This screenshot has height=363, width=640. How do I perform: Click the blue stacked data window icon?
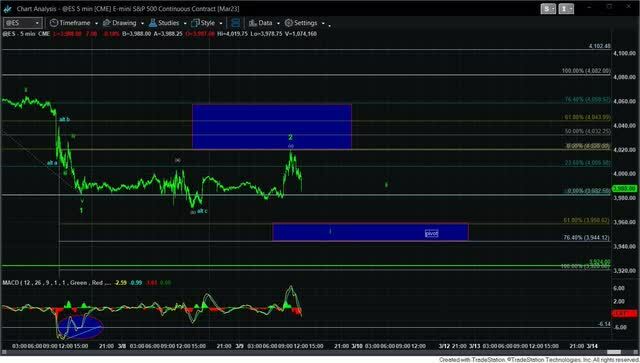tap(235, 23)
